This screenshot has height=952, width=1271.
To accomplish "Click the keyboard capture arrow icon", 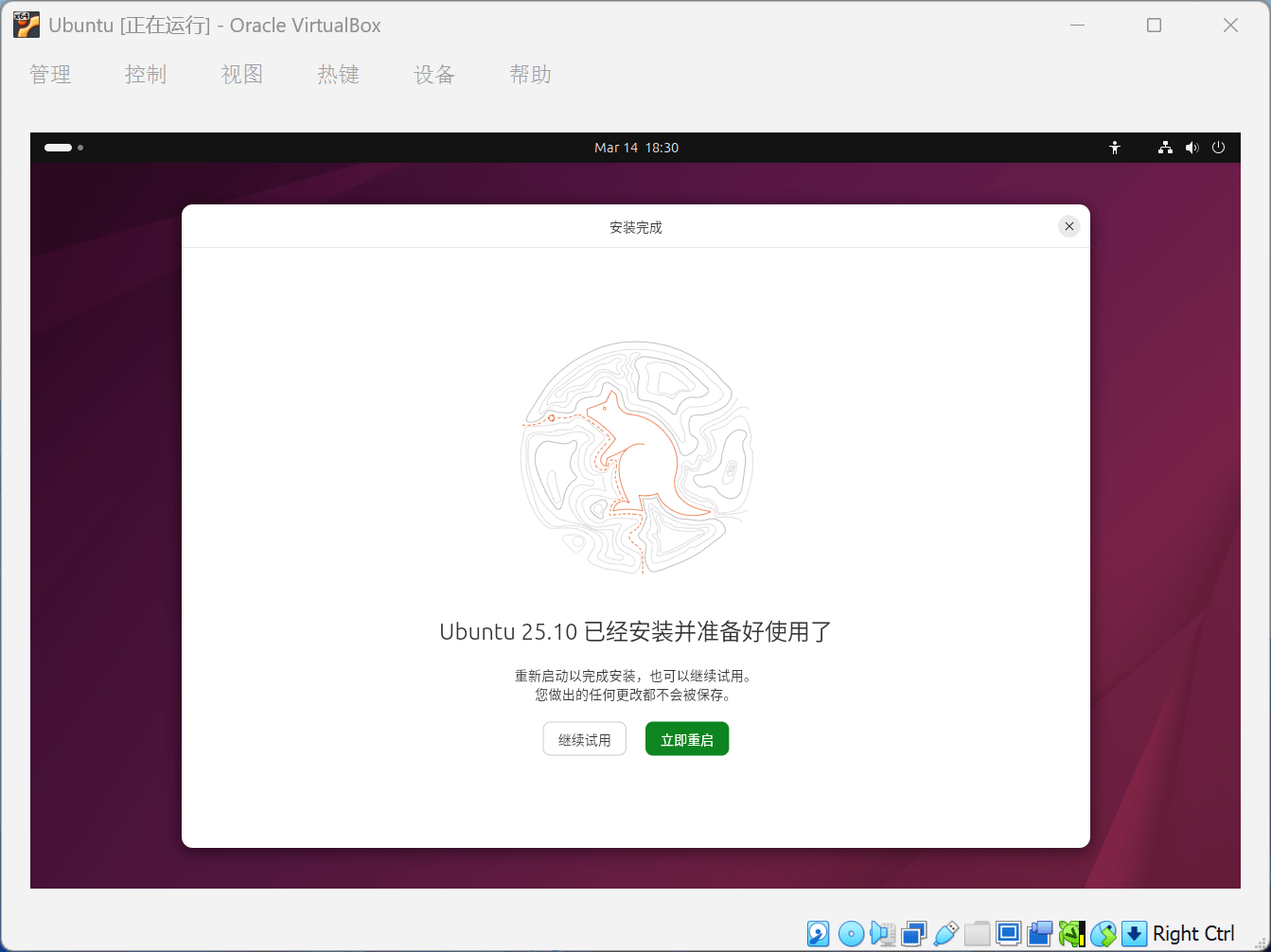I will (x=1134, y=934).
